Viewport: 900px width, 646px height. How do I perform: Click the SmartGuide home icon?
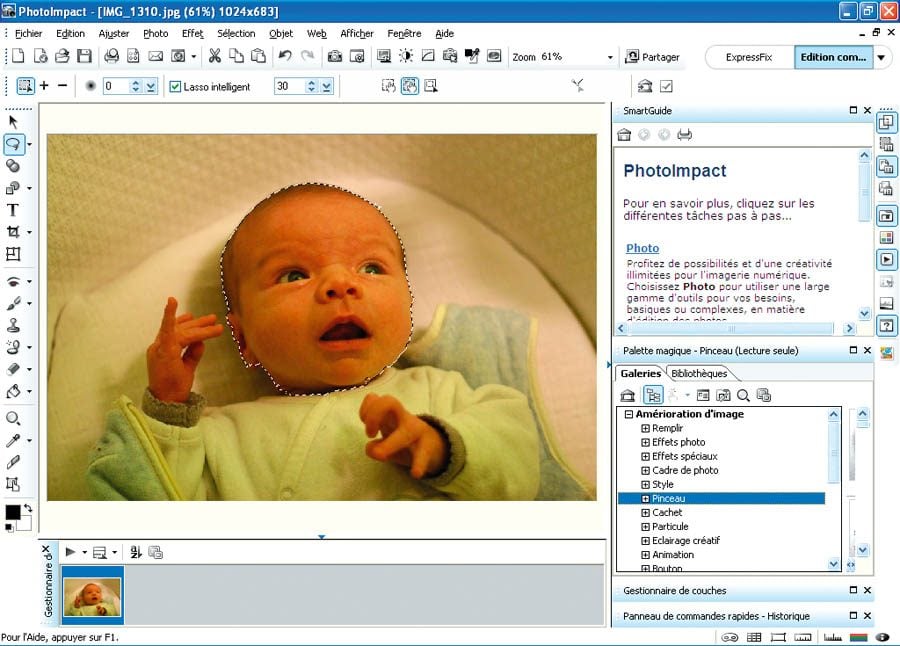pos(624,135)
